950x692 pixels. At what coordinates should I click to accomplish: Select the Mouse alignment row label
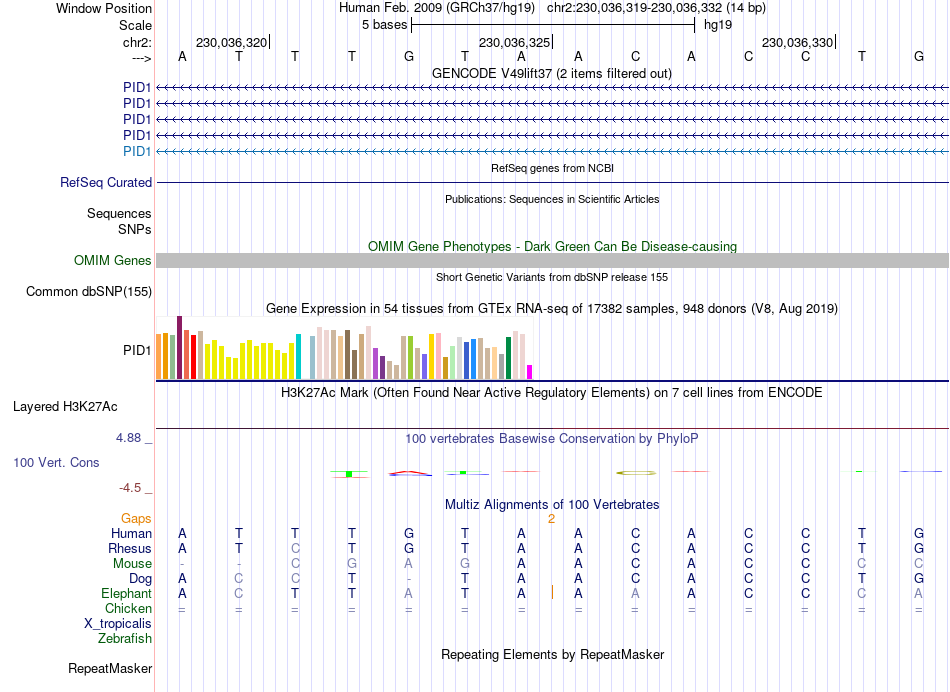(132, 564)
